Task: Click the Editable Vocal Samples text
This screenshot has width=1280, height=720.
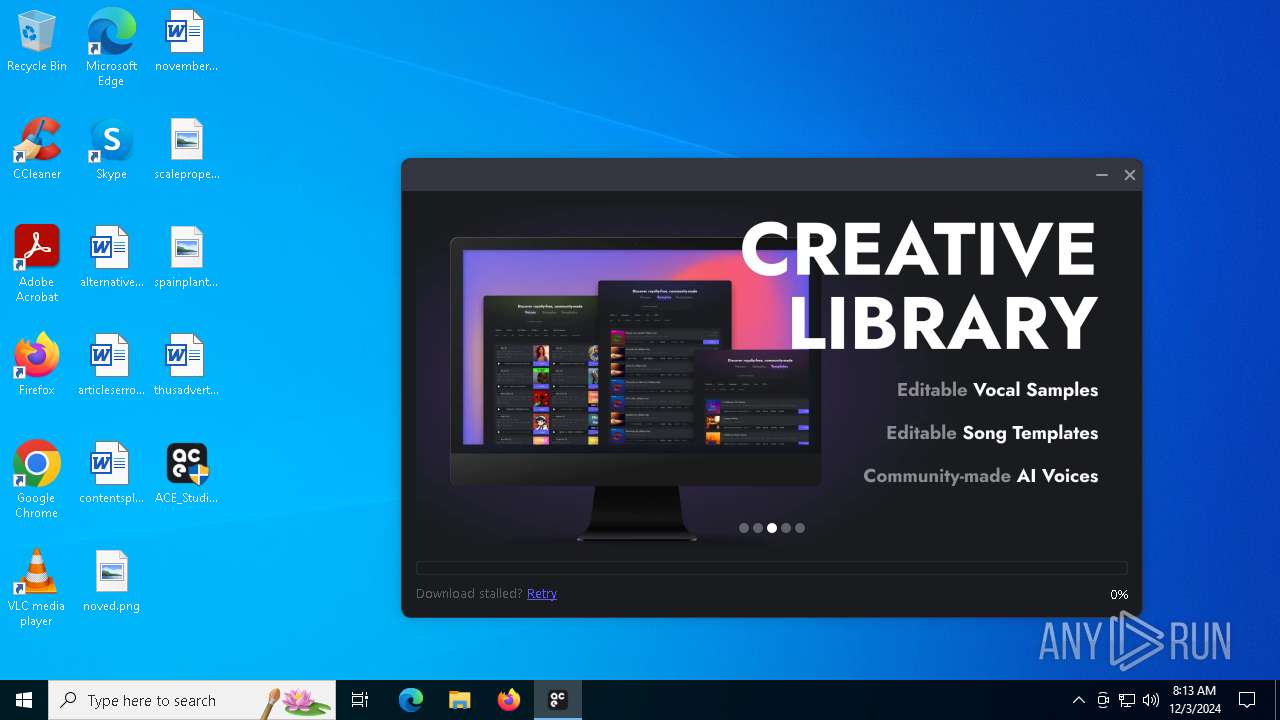Action: point(997,390)
